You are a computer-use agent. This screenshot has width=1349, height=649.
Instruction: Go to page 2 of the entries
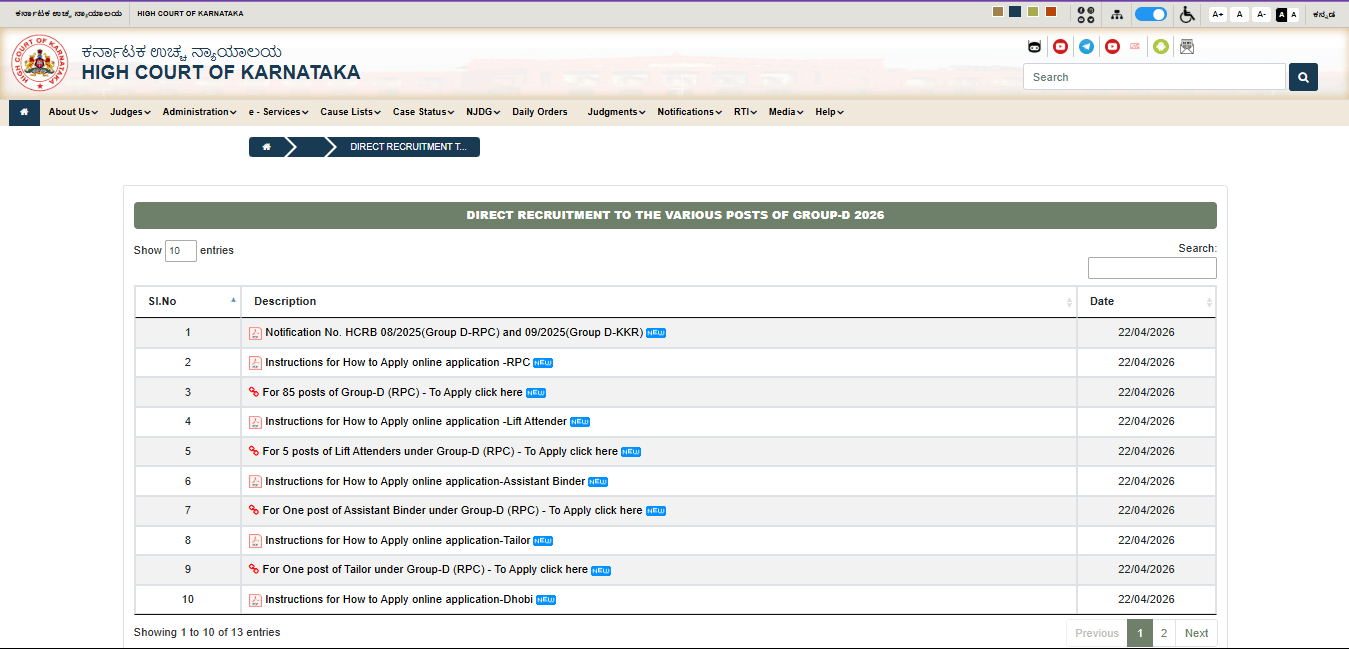pyautogui.click(x=1162, y=632)
